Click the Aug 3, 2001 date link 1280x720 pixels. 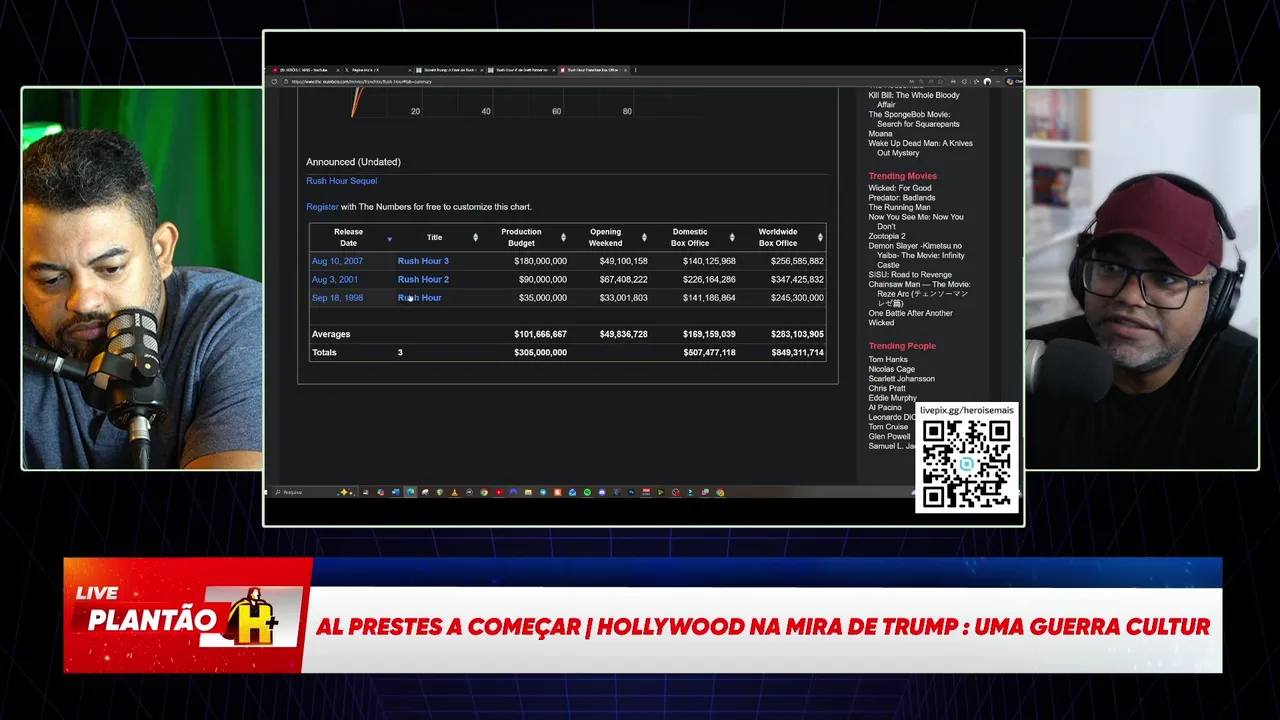(334, 280)
